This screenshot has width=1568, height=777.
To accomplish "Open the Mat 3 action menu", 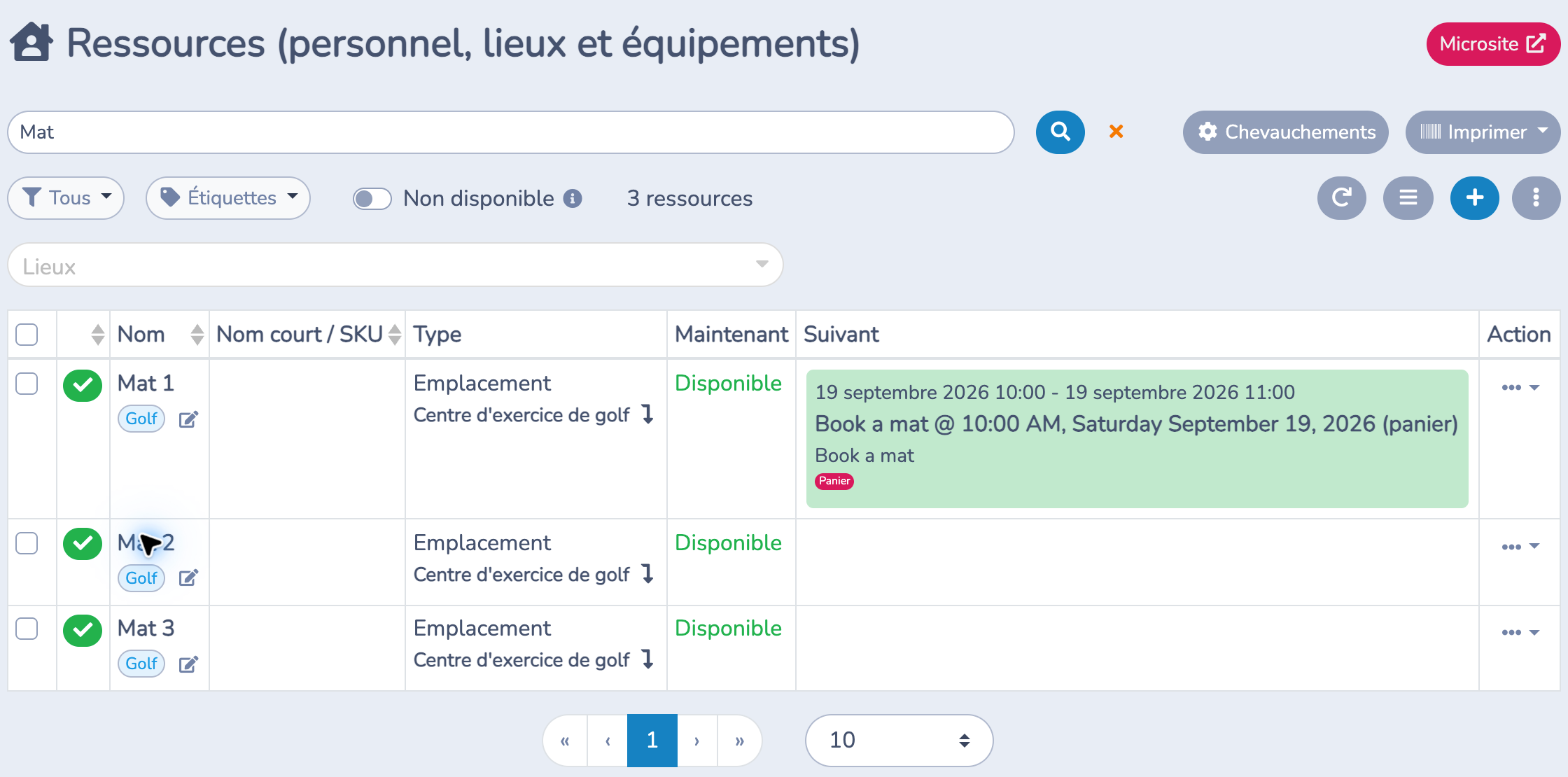I will [x=1520, y=632].
